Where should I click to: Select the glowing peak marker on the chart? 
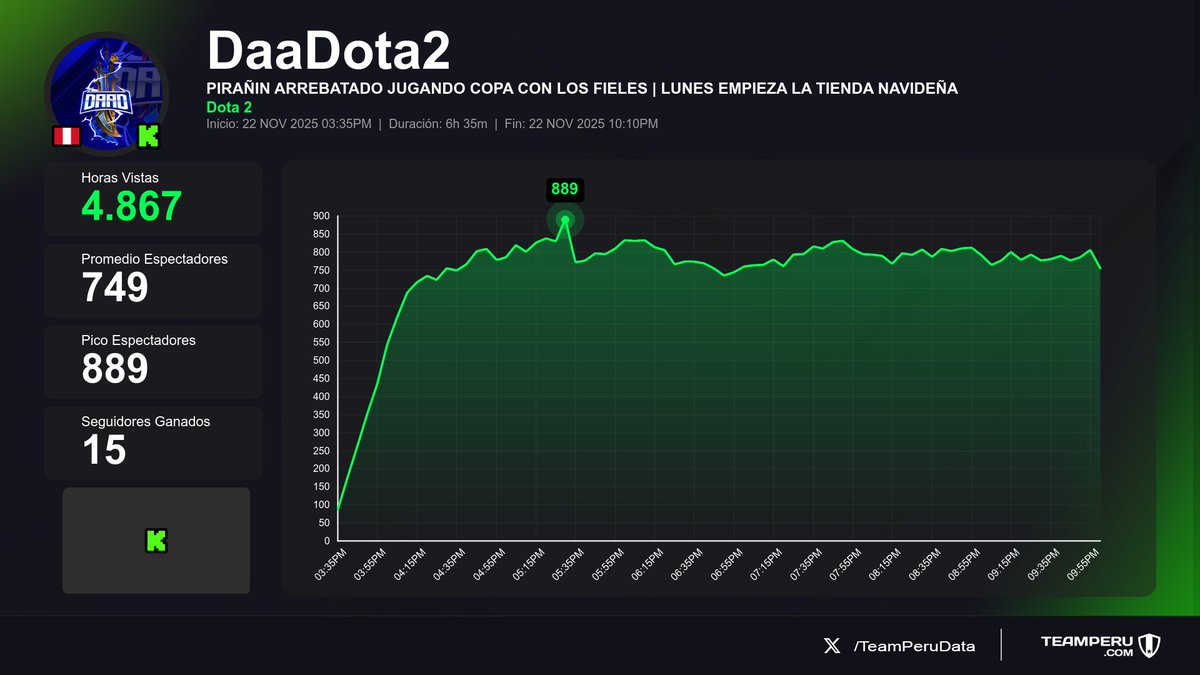[x=565, y=221]
